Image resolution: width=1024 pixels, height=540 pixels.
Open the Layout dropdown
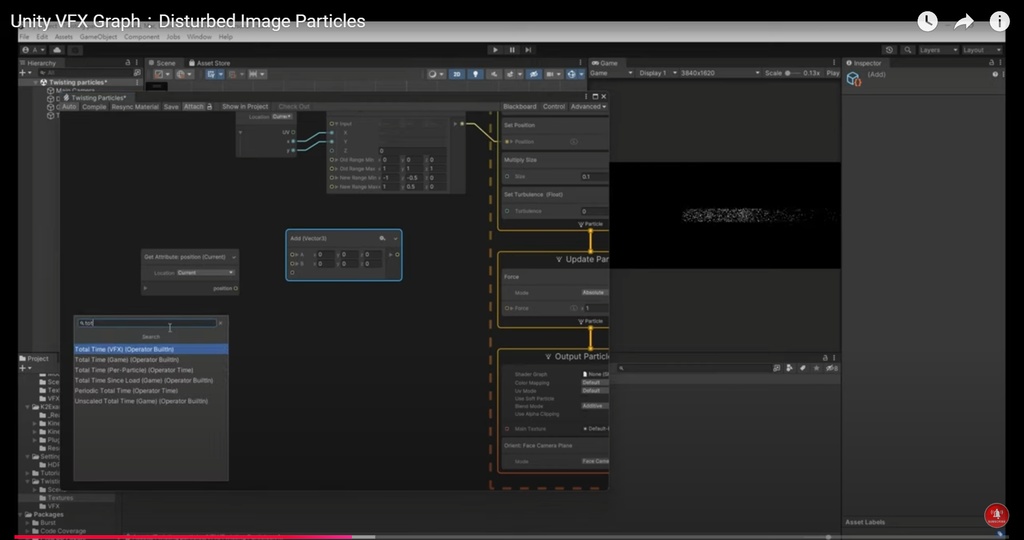tap(982, 50)
